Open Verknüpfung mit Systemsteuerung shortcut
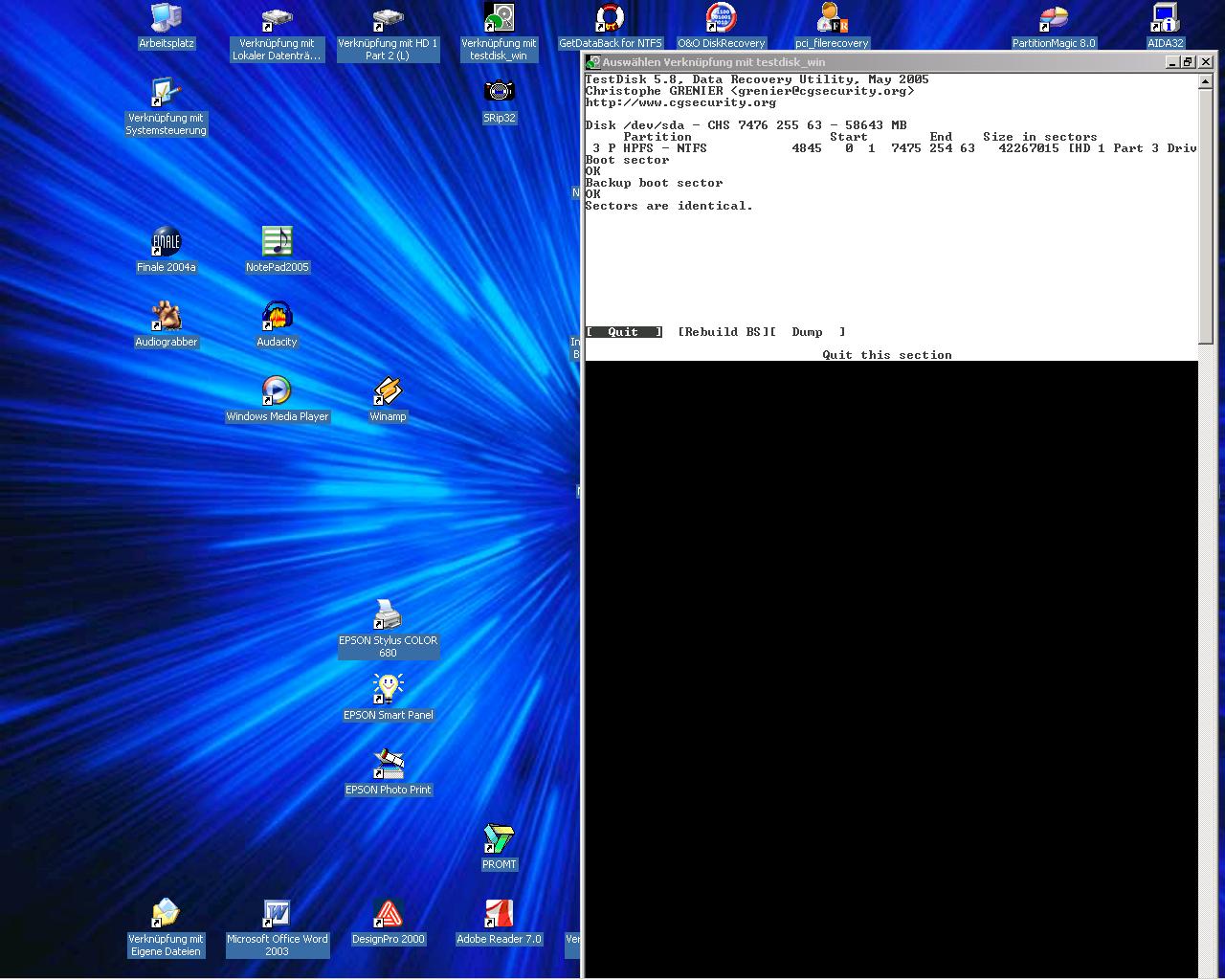 166,107
